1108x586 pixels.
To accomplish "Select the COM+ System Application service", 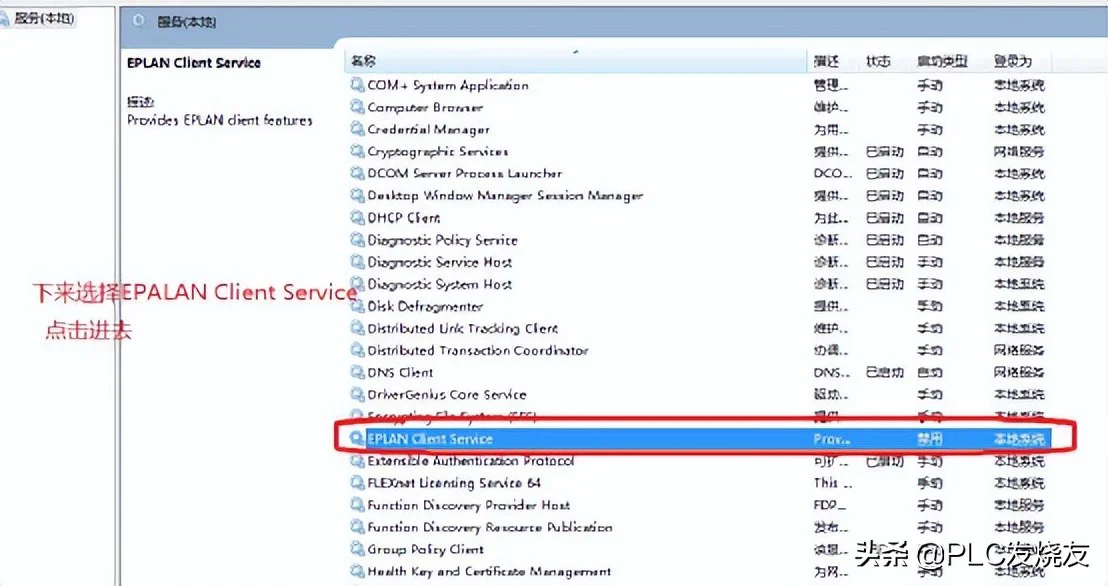I will point(448,85).
